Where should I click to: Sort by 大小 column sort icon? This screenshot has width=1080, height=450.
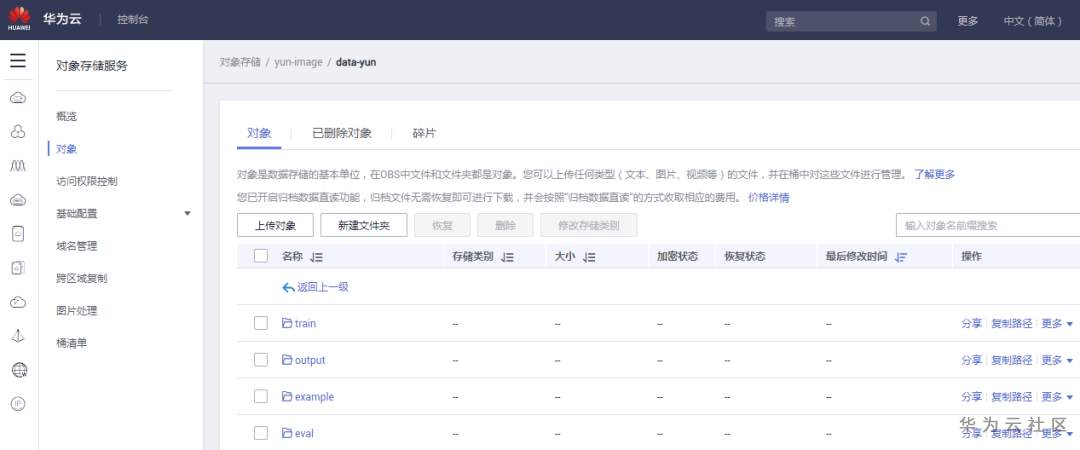(x=588, y=257)
